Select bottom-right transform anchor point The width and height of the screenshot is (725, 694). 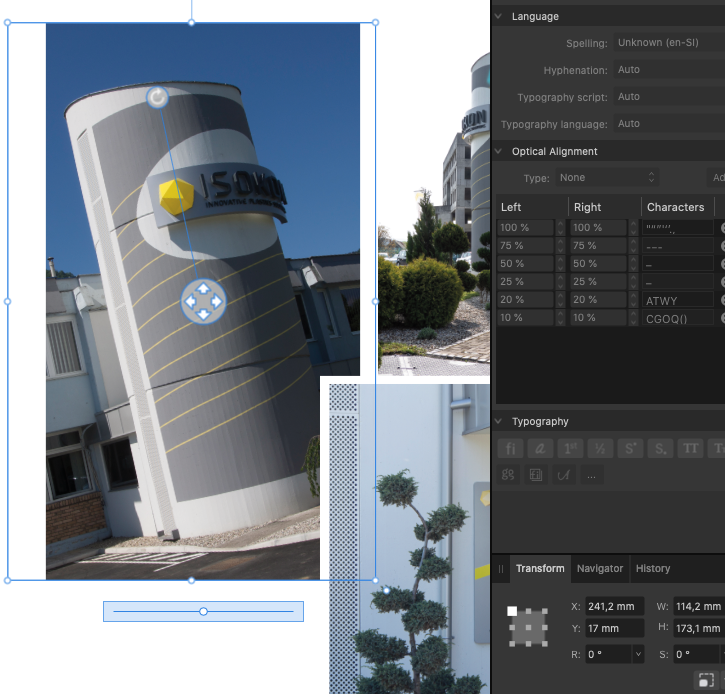point(545,644)
